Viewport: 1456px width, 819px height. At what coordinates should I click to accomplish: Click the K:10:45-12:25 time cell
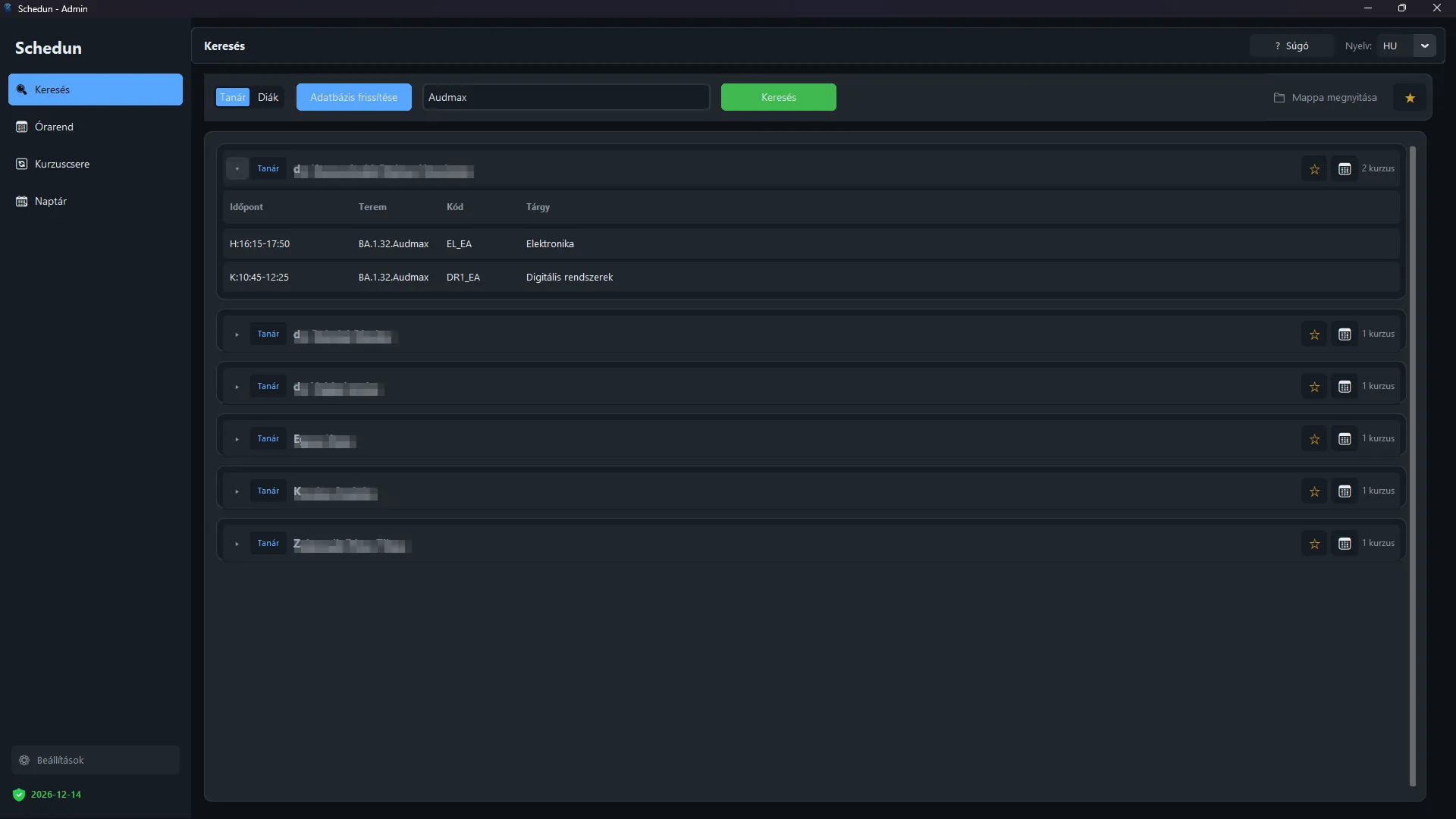259,278
